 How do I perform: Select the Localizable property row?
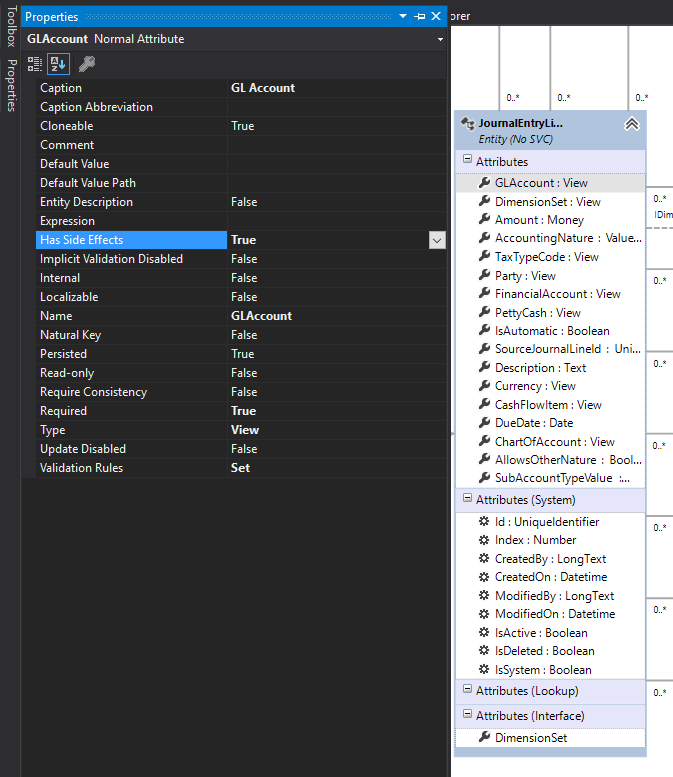pos(241,297)
